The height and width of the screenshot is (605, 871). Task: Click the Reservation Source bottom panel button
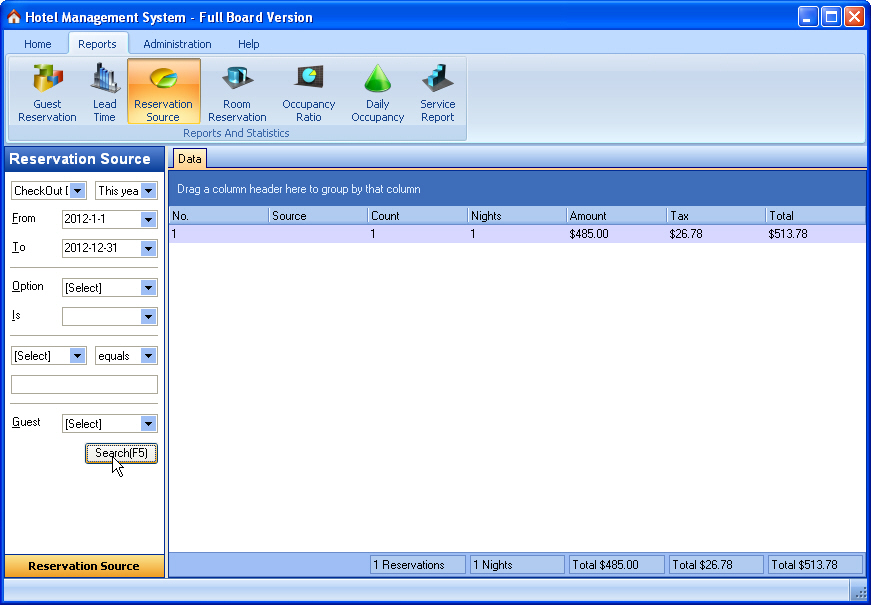click(84, 566)
